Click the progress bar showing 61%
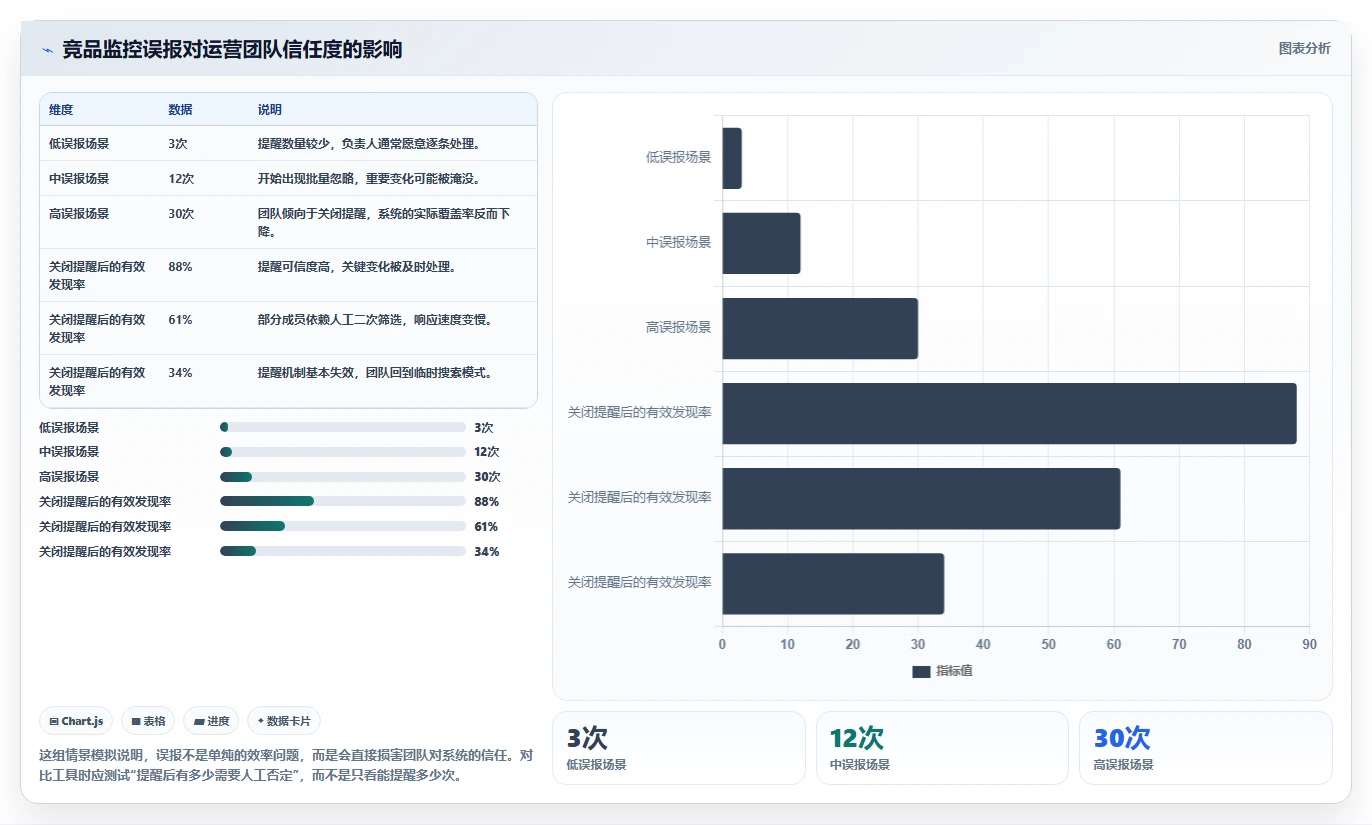Screen dimensions: 1372x825 pos(343,526)
